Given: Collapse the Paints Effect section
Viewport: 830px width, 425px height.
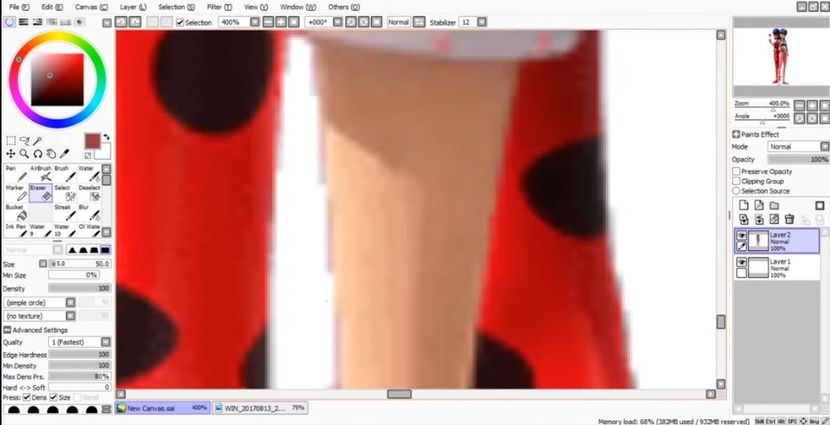Looking at the screenshot, I should [x=736, y=134].
